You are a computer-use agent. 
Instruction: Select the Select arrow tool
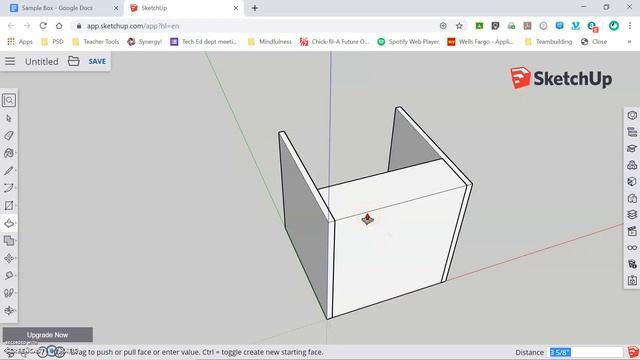point(9,118)
